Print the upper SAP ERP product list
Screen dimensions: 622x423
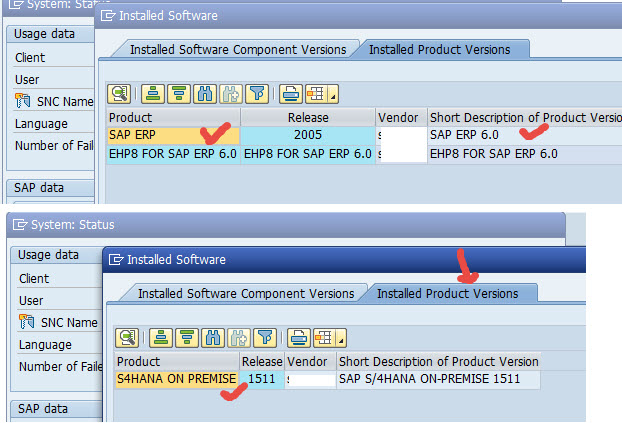pos(291,94)
